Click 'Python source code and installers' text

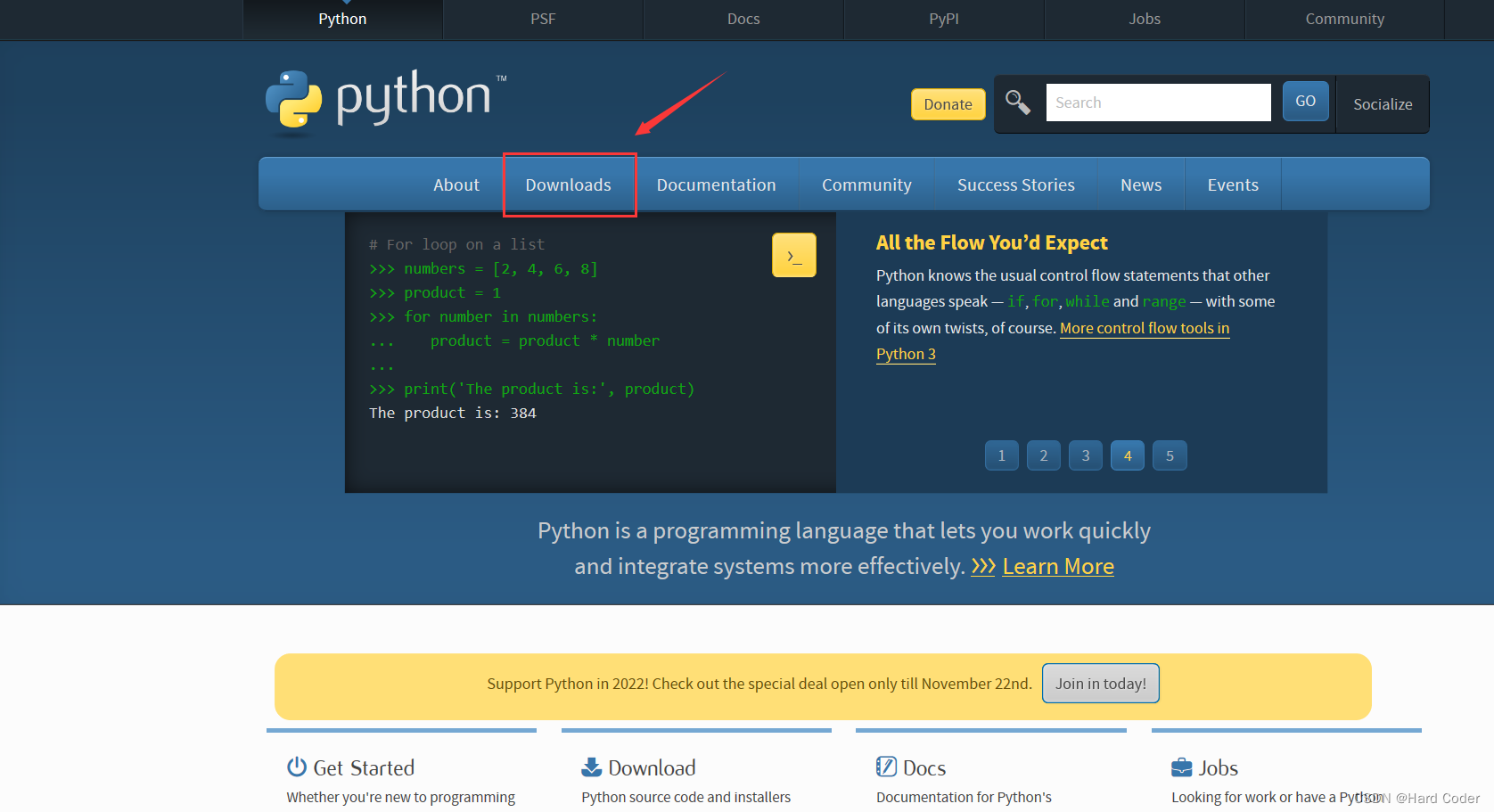coord(685,797)
